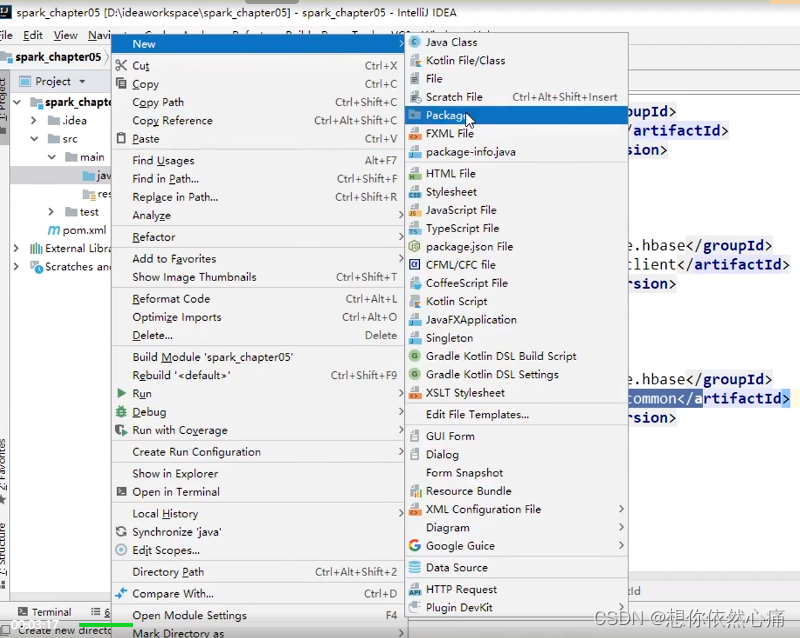This screenshot has height=638, width=800.
Task: Open the View menu in menu bar
Action: tap(65, 35)
